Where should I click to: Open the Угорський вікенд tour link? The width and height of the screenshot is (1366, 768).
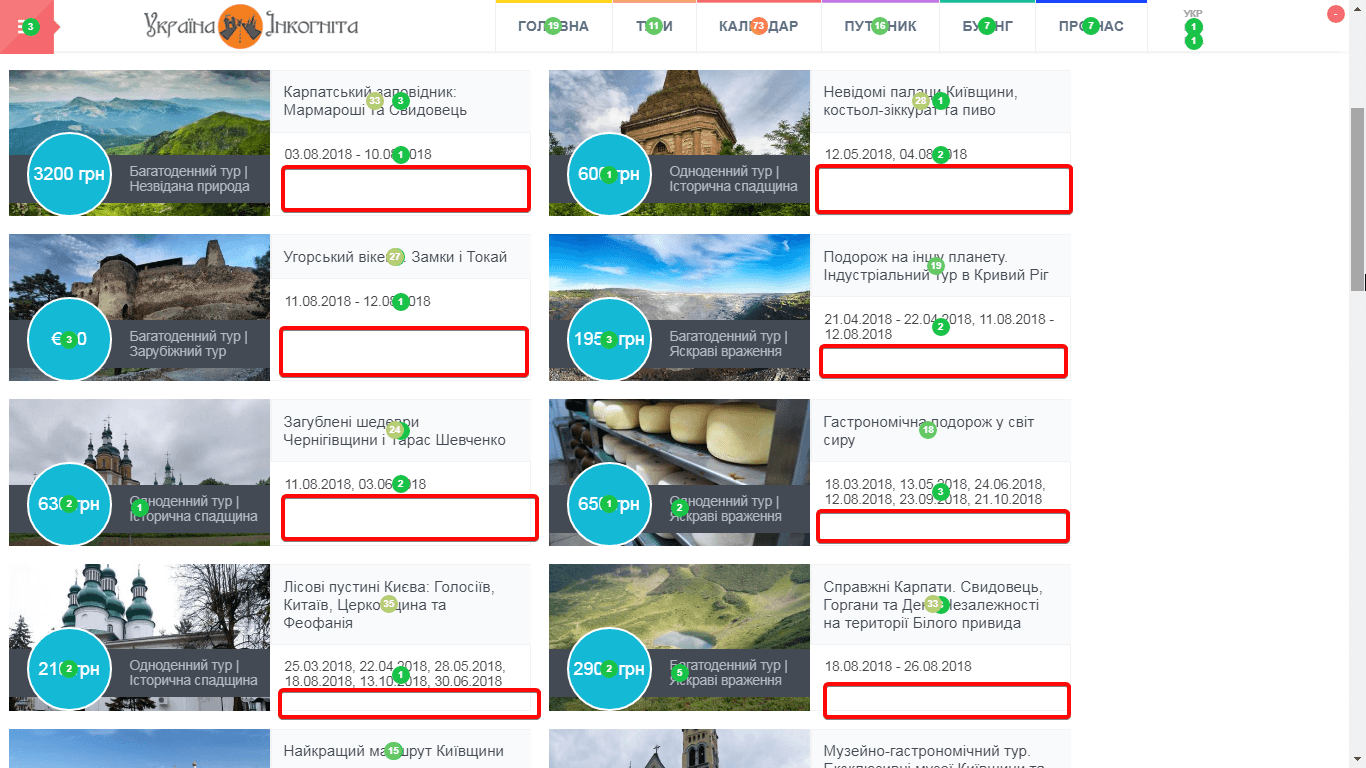click(x=395, y=257)
